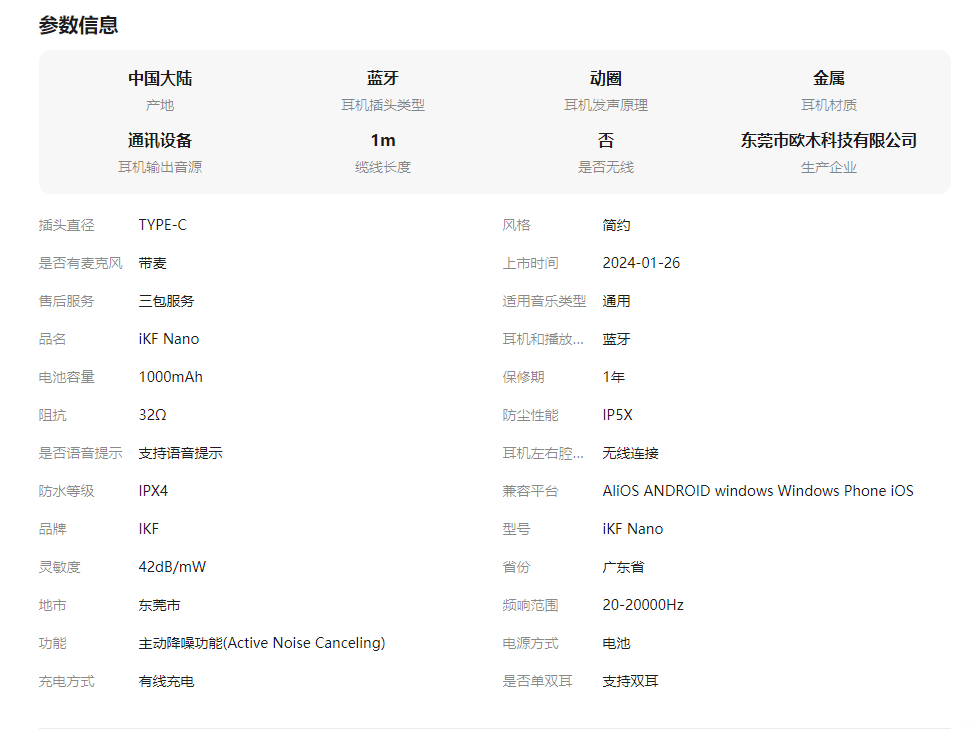Click the 金属 earphone material value
Viewport: 974px width, 730px height.
point(829,79)
